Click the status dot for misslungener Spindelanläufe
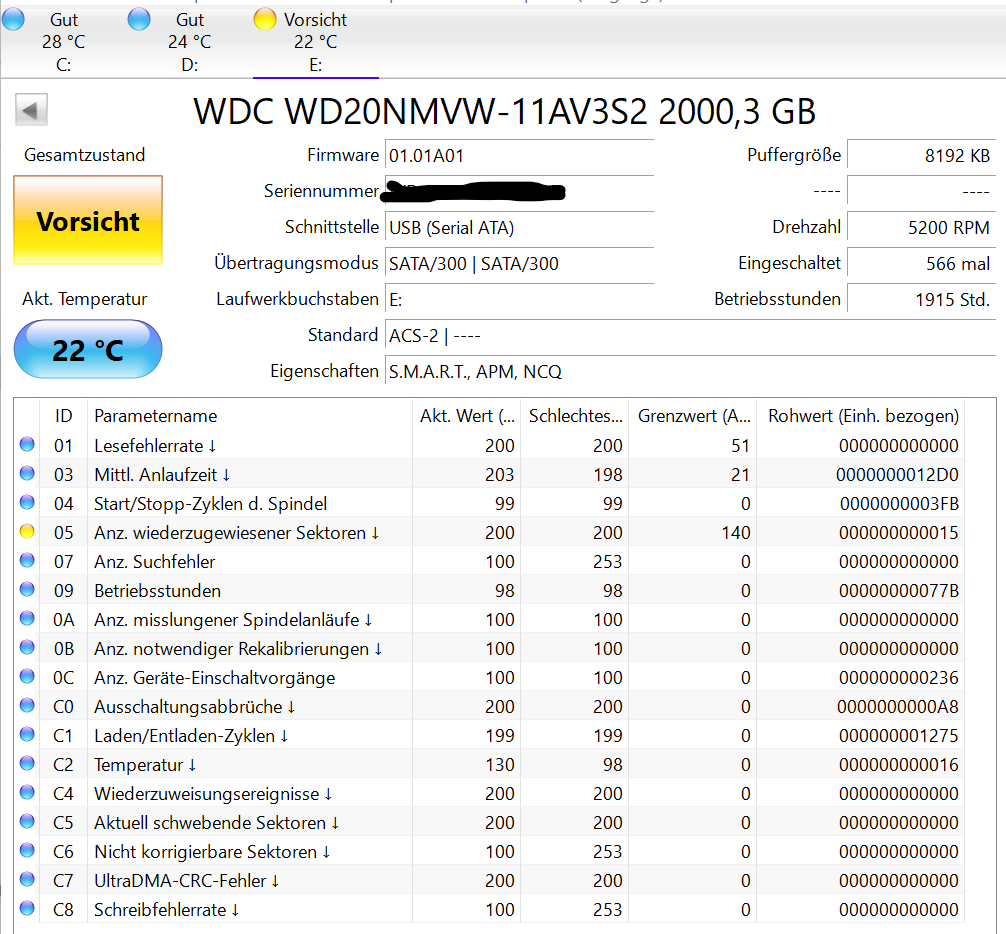This screenshot has width=1006, height=934. pyautogui.click(x=27, y=618)
